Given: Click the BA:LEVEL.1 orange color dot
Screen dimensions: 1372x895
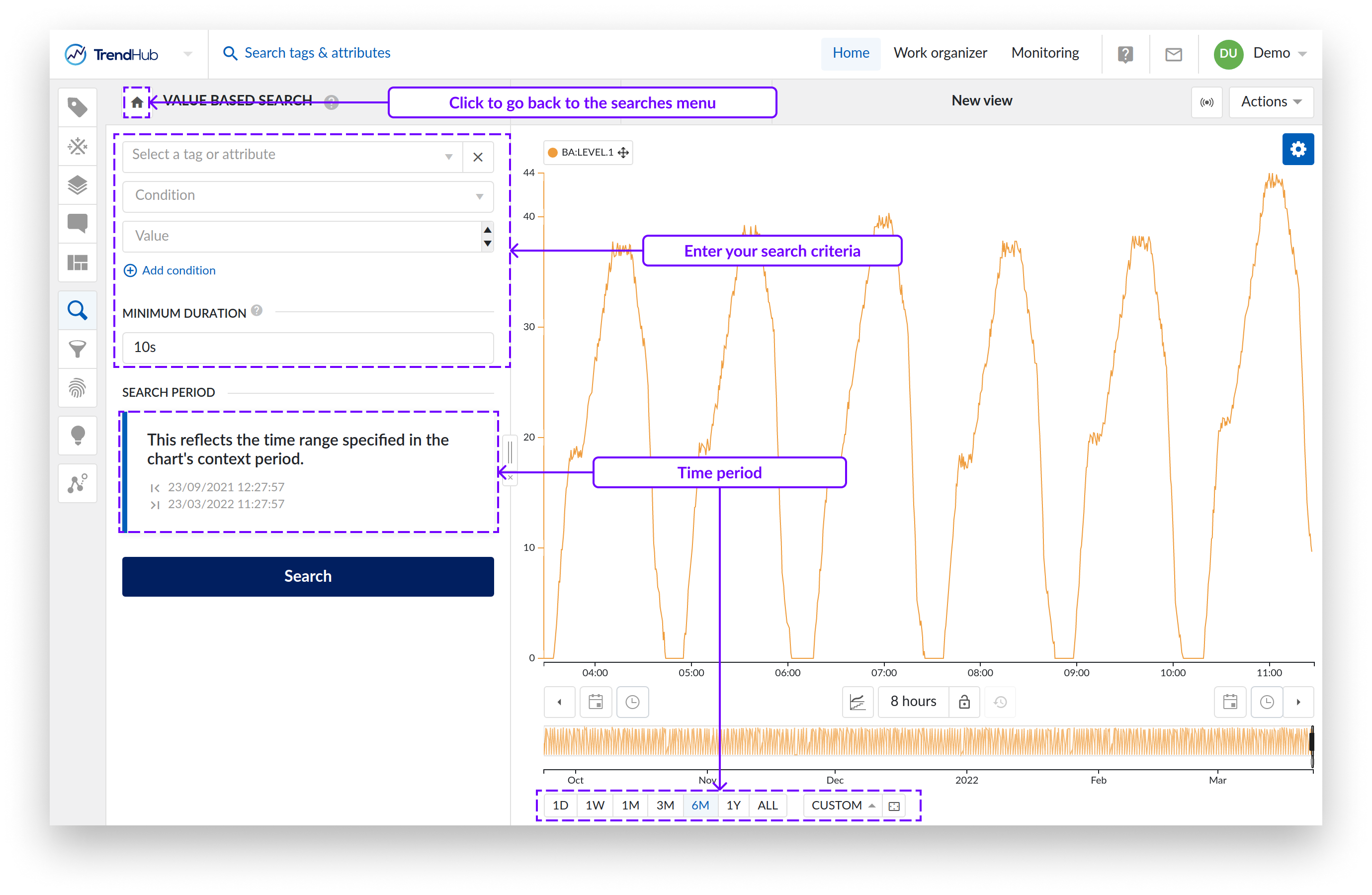Looking at the screenshot, I should [552, 153].
